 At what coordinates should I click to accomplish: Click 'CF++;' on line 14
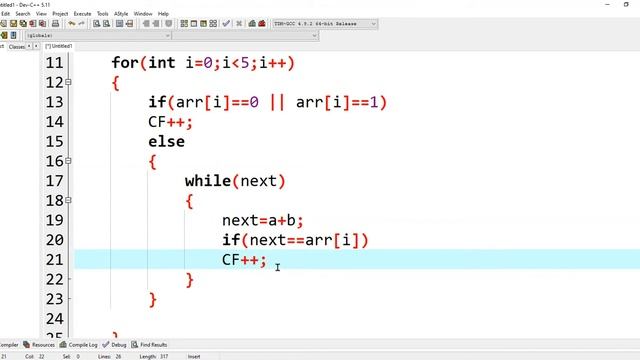[170, 122]
